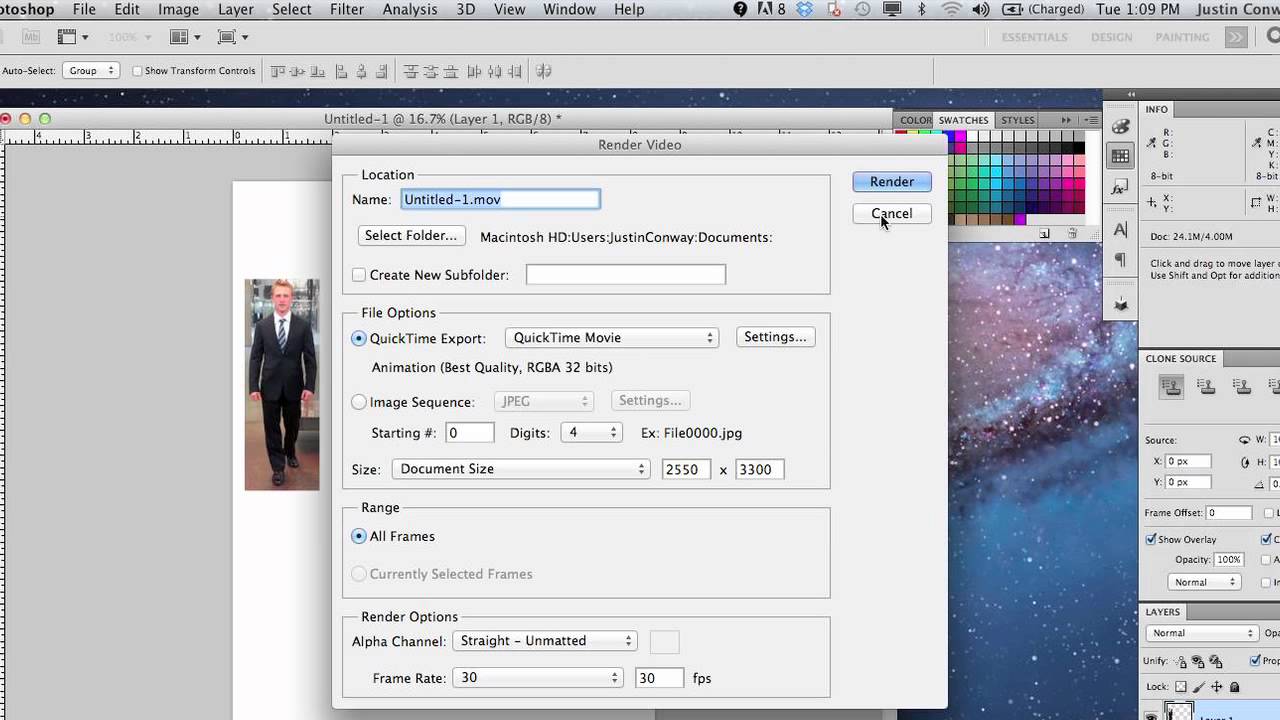Click the Cancel button
Screen dimensions: 1280x720
point(892,213)
